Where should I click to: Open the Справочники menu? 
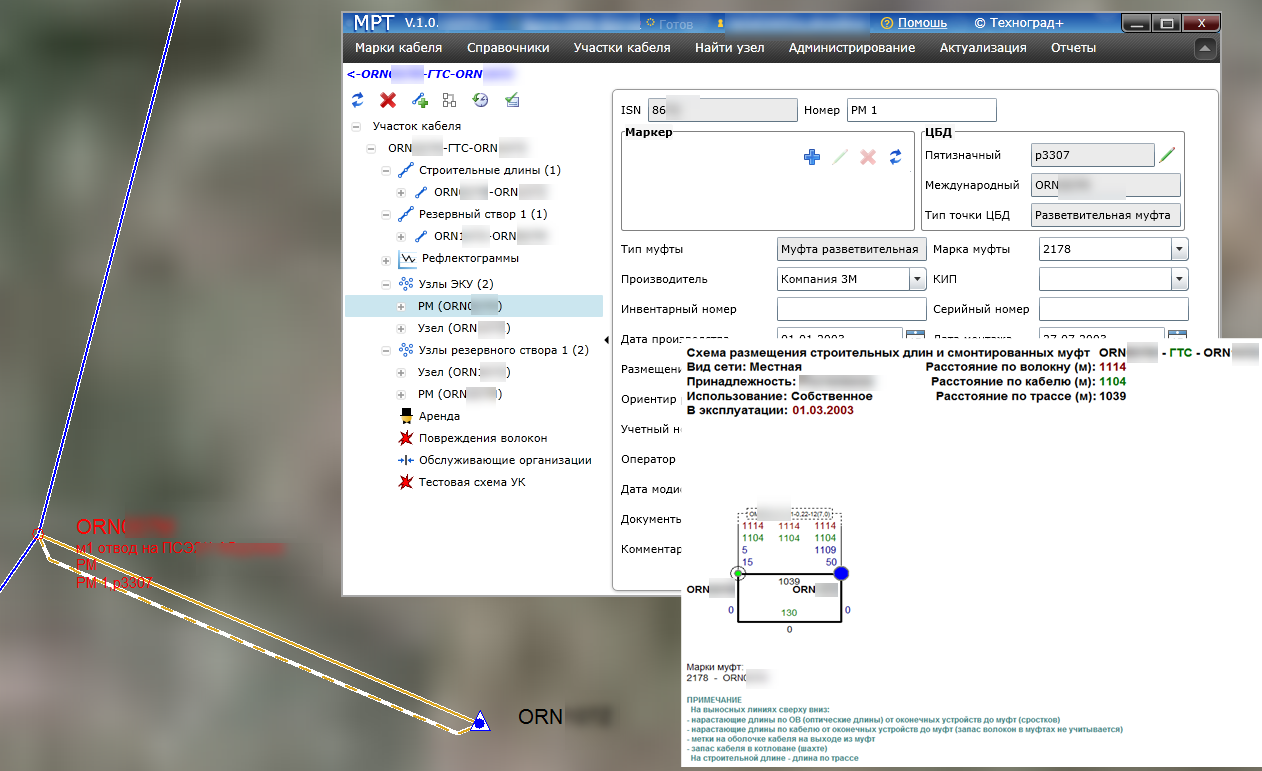pyautogui.click(x=508, y=48)
